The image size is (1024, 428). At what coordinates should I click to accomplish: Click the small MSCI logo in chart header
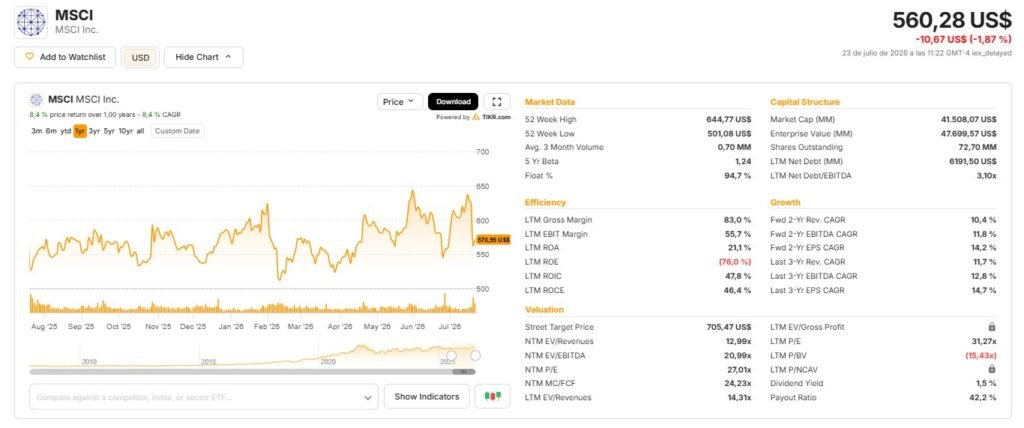[37, 100]
